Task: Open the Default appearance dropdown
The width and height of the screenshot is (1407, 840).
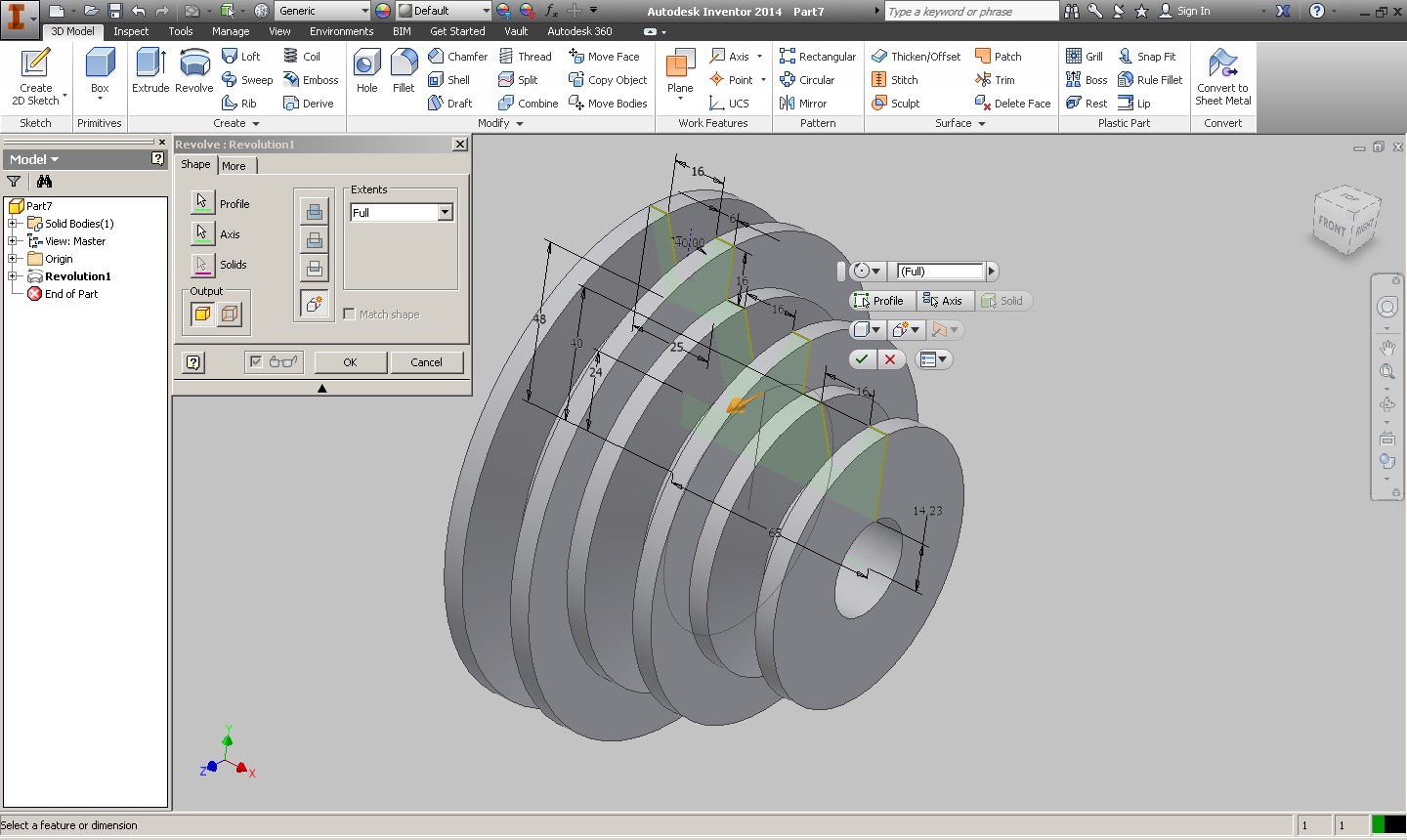Action: click(x=486, y=11)
